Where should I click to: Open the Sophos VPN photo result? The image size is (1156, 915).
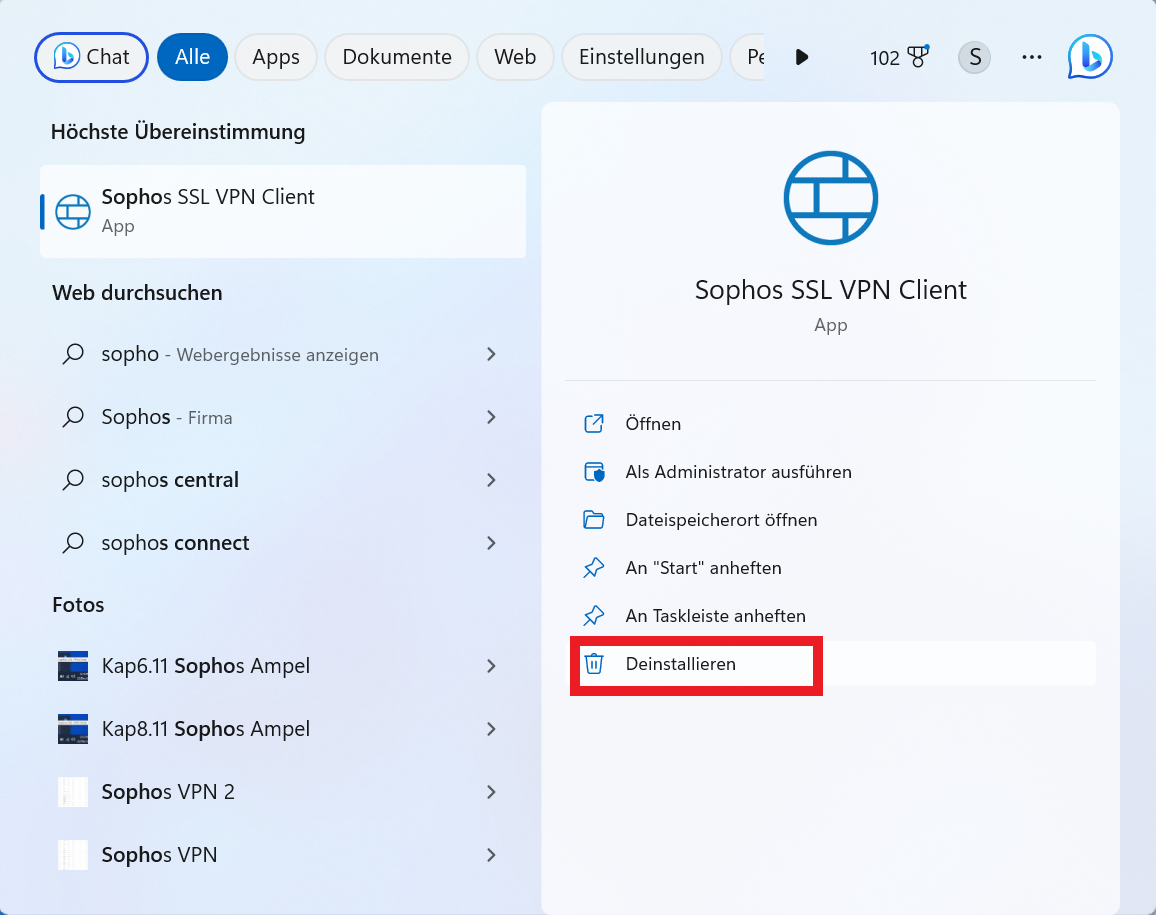[x=283, y=855]
